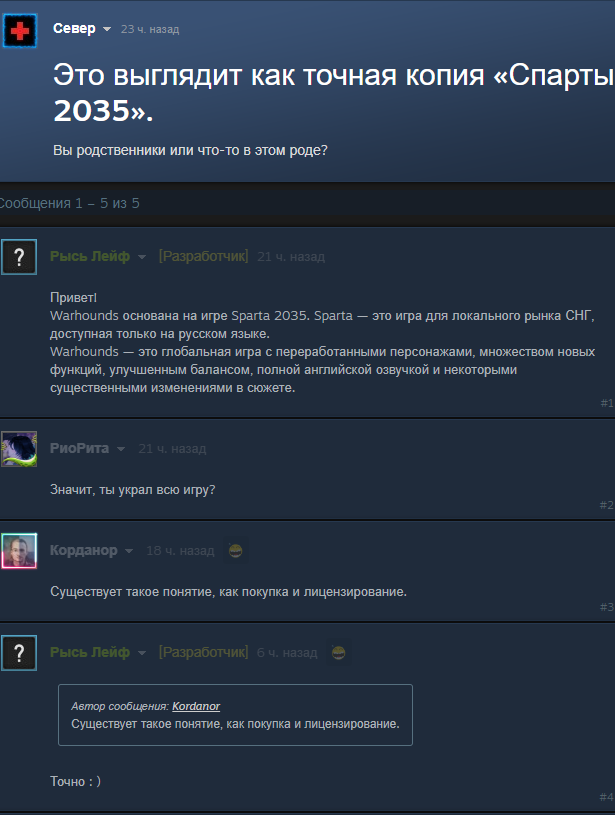
Task: Open the dropdown arrow next to РиоРита
Action: (121, 449)
